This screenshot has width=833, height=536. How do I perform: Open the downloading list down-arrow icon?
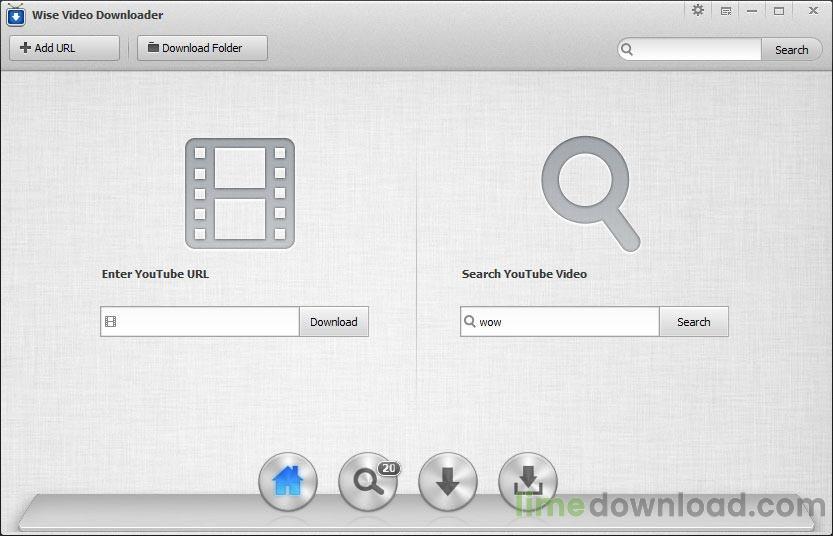447,481
